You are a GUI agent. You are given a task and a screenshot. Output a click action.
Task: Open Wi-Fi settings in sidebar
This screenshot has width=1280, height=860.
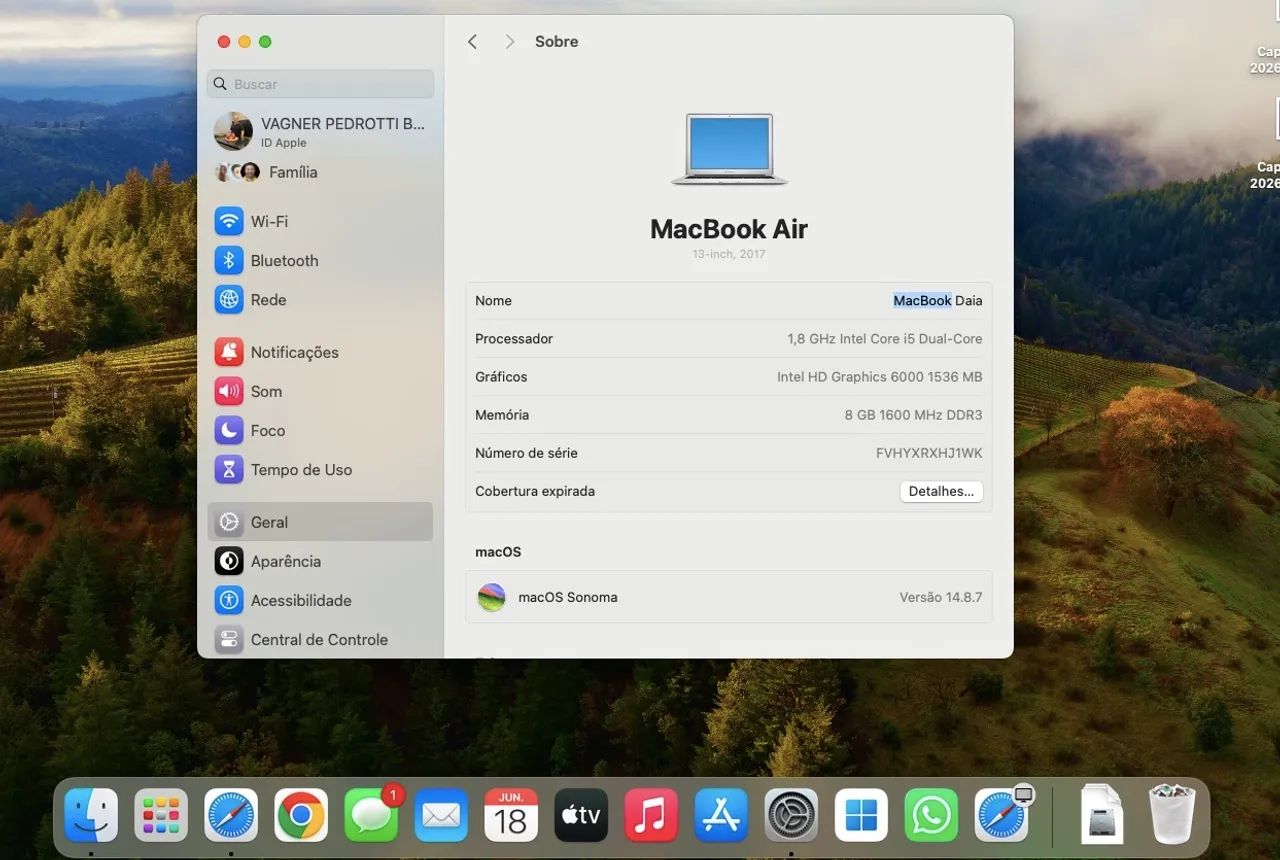(320, 221)
